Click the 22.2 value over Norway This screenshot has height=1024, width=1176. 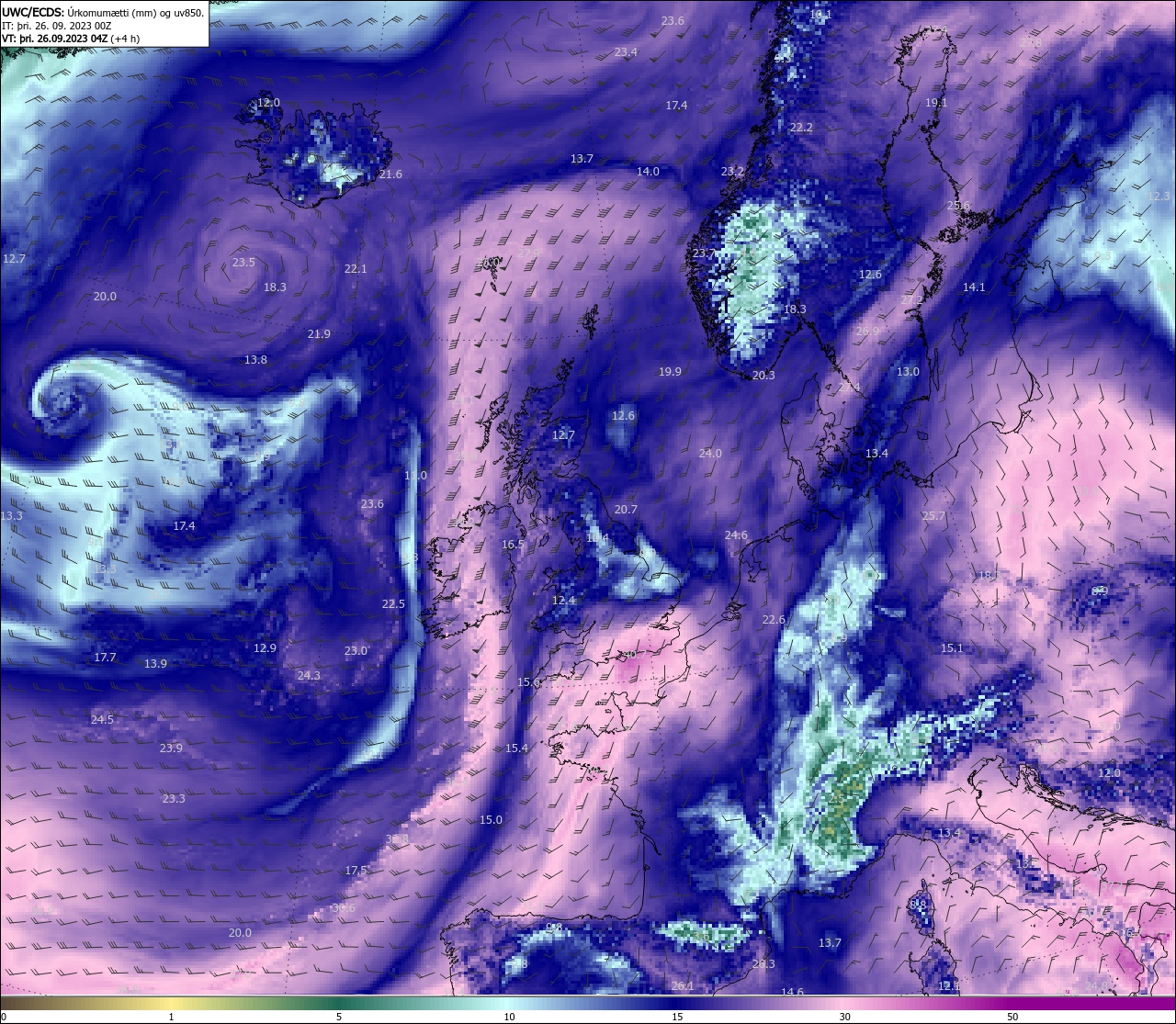[x=801, y=128]
